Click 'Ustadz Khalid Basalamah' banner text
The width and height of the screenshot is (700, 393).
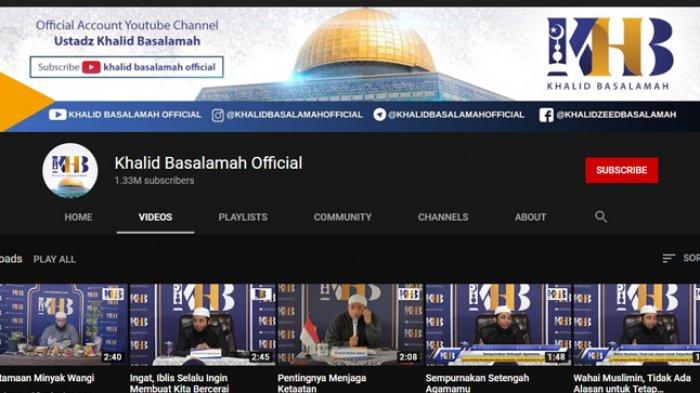point(127,41)
